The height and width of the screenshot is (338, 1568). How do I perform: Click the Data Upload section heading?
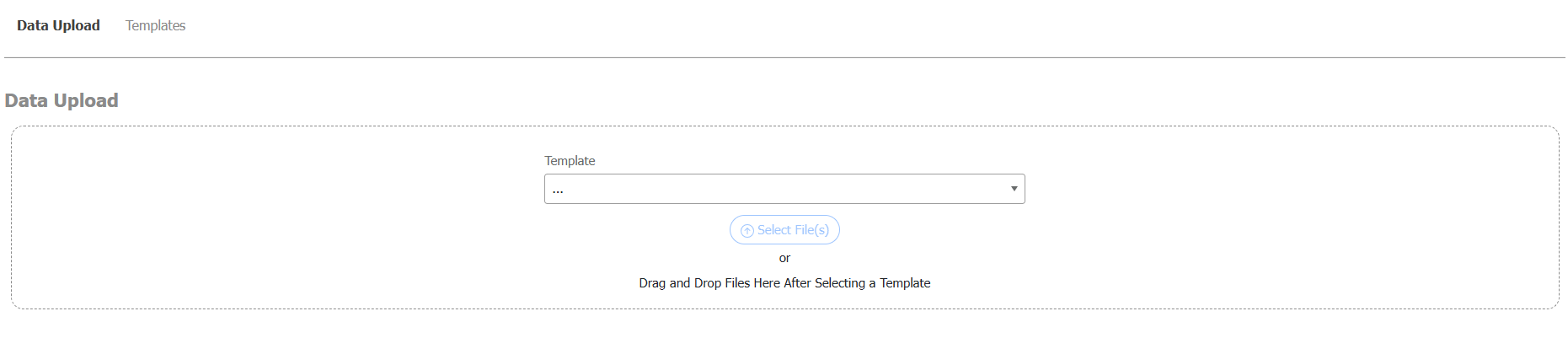(x=62, y=100)
